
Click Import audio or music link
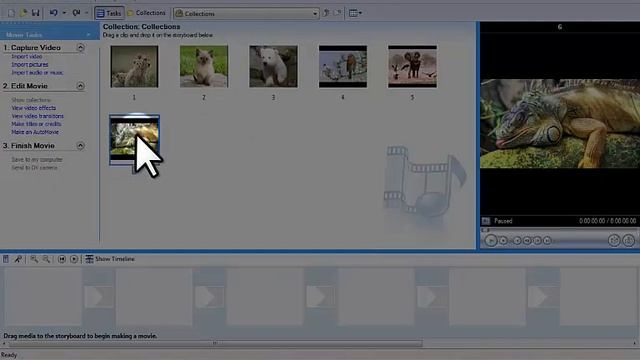tap(37, 73)
